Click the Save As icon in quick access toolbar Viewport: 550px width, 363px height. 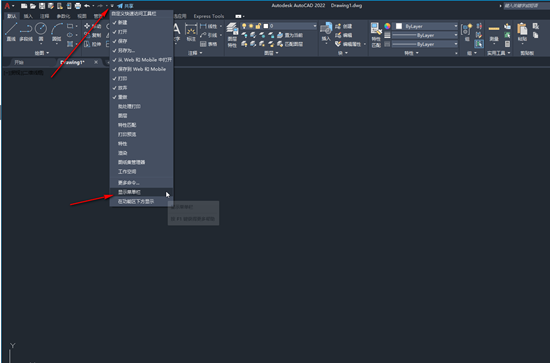point(51,6)
